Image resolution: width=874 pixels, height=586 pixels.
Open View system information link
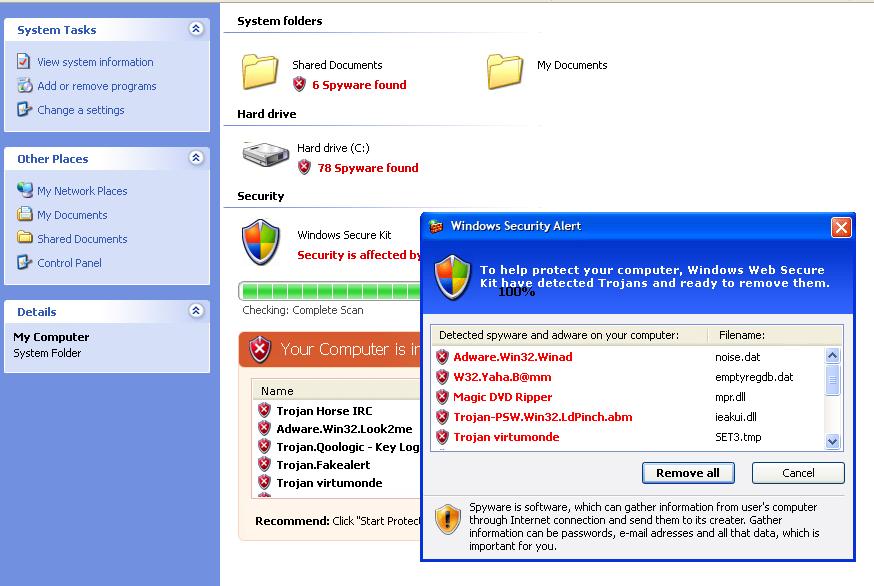[x=95, y=62]
